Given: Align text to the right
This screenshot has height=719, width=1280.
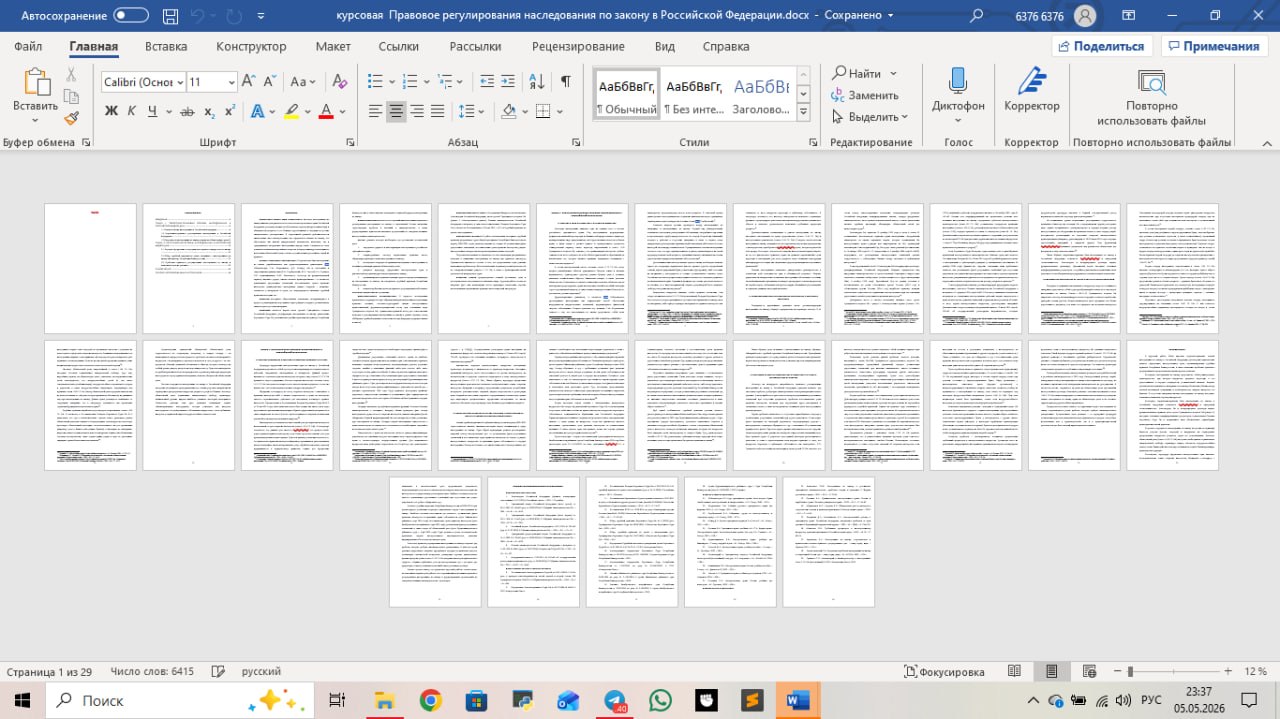Looking at the screenshot, I should click(x=417, y=112).
